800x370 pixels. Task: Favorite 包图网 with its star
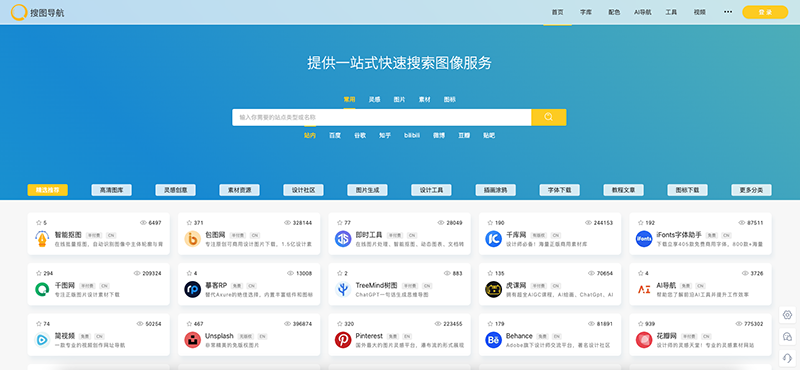189,223
